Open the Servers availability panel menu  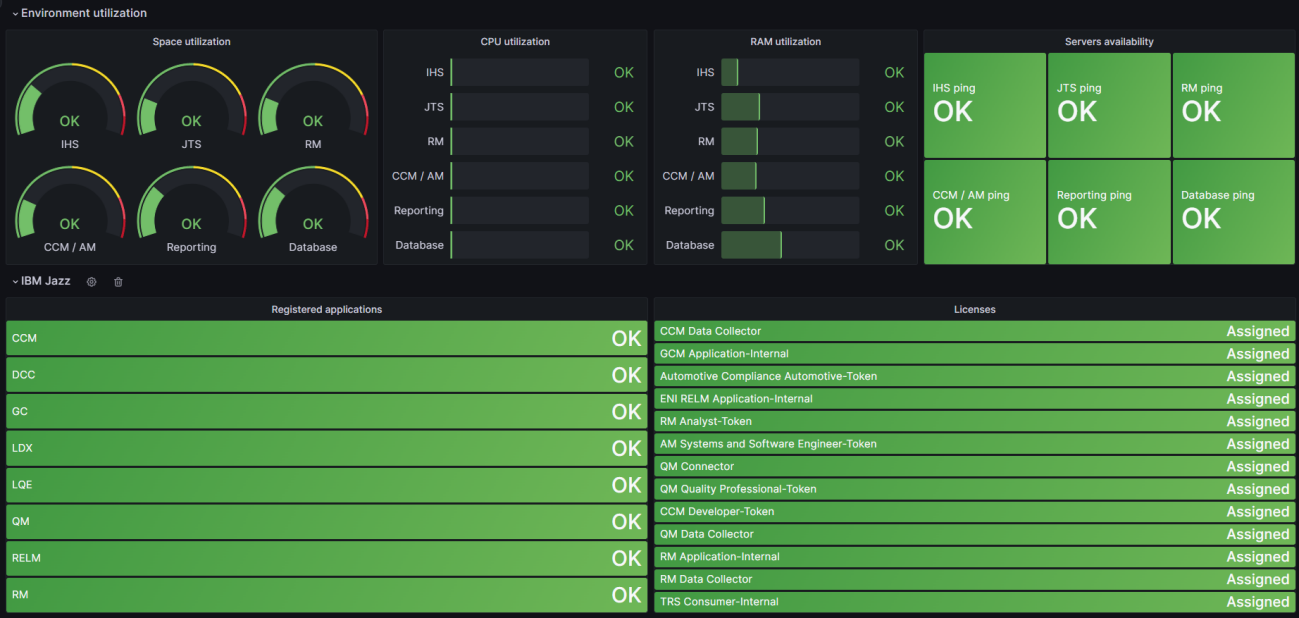pos(1108,41)
